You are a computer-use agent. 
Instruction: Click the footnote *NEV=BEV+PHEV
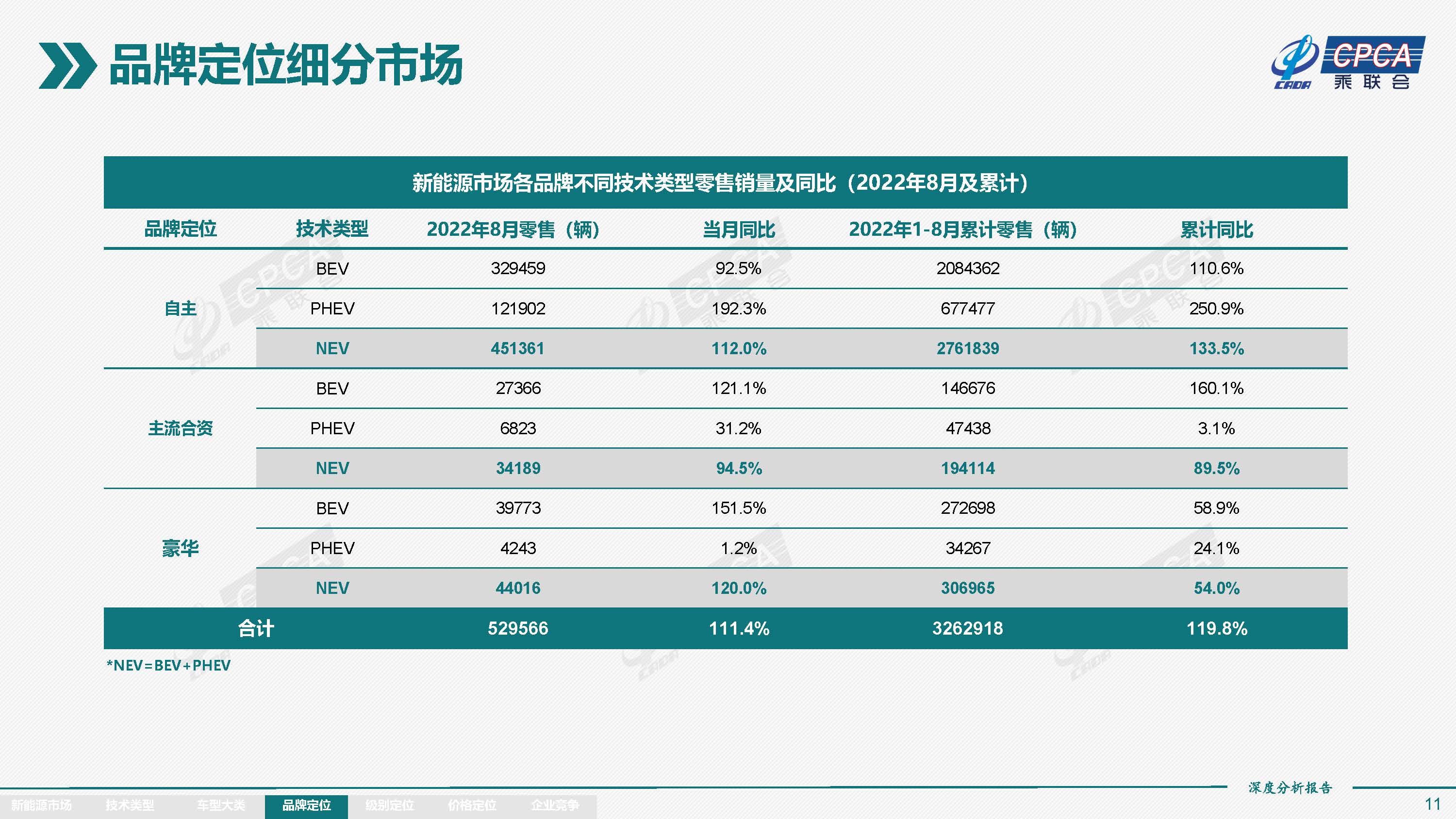(168, 665)
